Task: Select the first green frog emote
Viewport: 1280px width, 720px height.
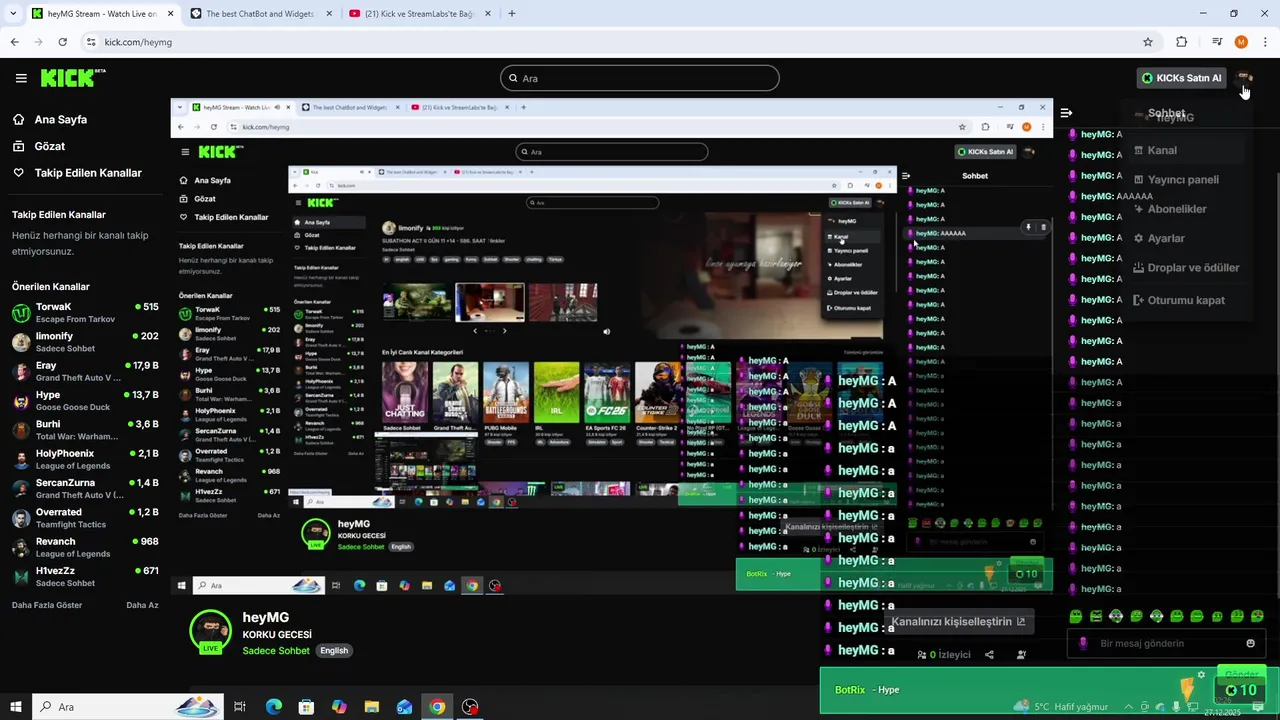Action: tap(1076, 616)
